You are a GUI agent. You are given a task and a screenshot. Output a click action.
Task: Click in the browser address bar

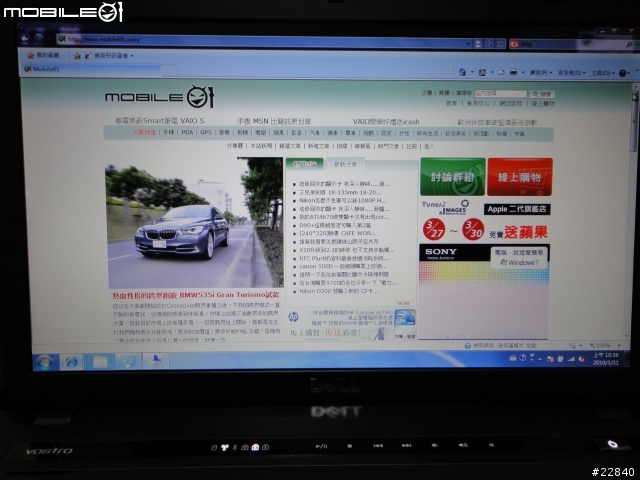pos(261,40)
